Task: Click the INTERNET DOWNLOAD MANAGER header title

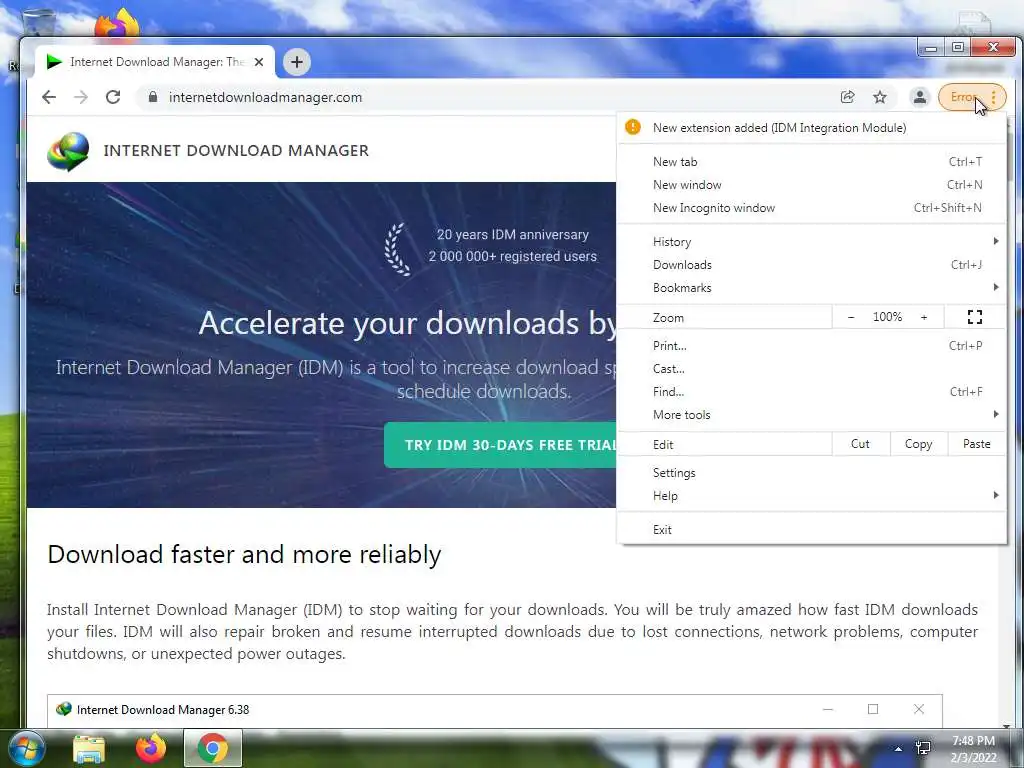Action: pos(236,151)
